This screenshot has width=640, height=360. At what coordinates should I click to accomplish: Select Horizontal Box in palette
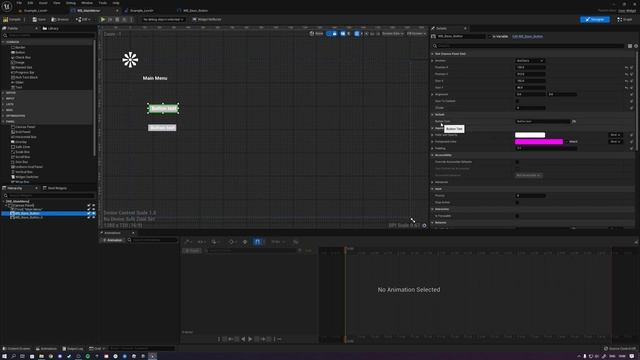(25, 137)
